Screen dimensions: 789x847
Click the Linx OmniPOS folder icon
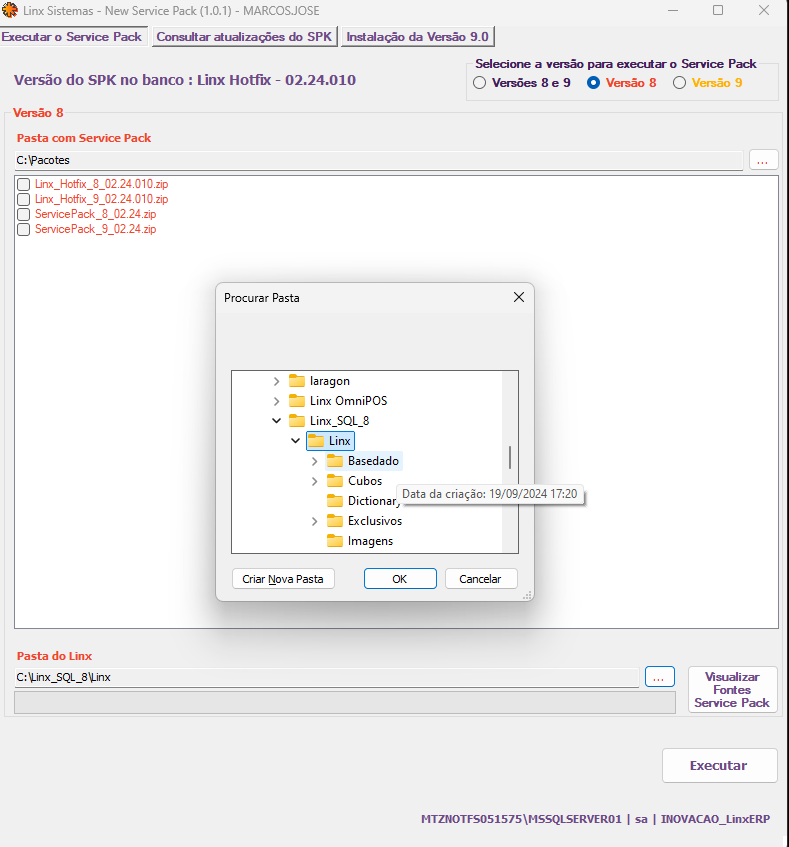point(296,401)
